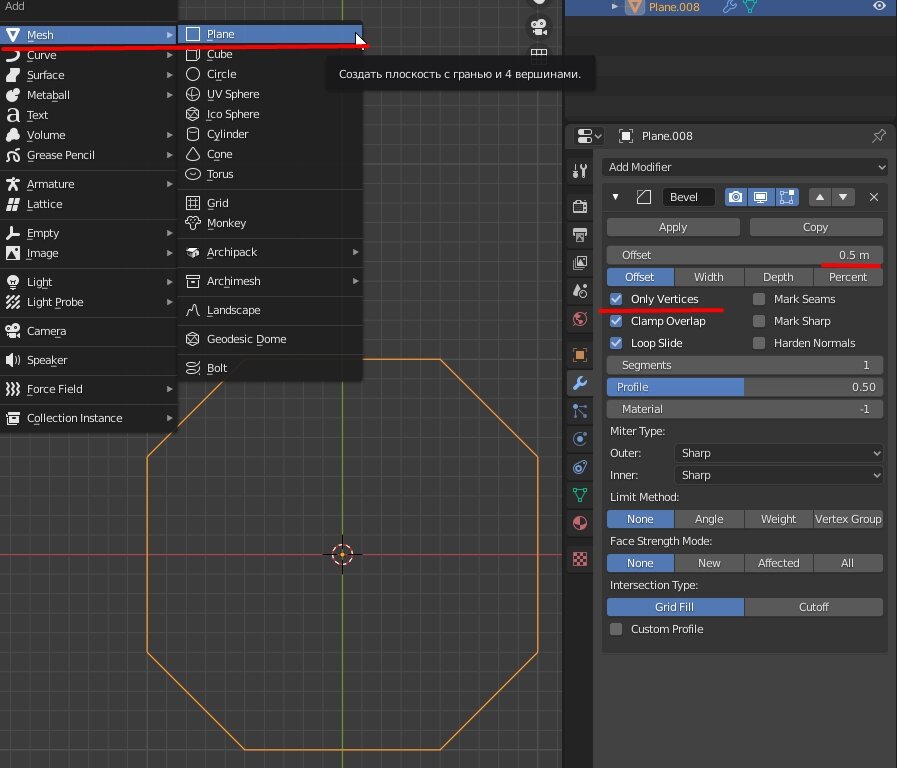Toggle Bevel modifier render camera icon
Viewport: 897px width, 768px height.
point(736,197)
